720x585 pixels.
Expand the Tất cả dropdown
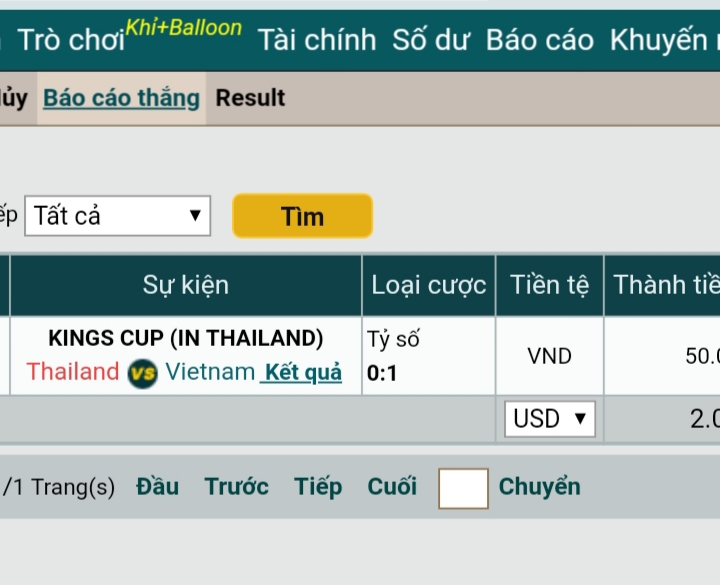point(118,216)
